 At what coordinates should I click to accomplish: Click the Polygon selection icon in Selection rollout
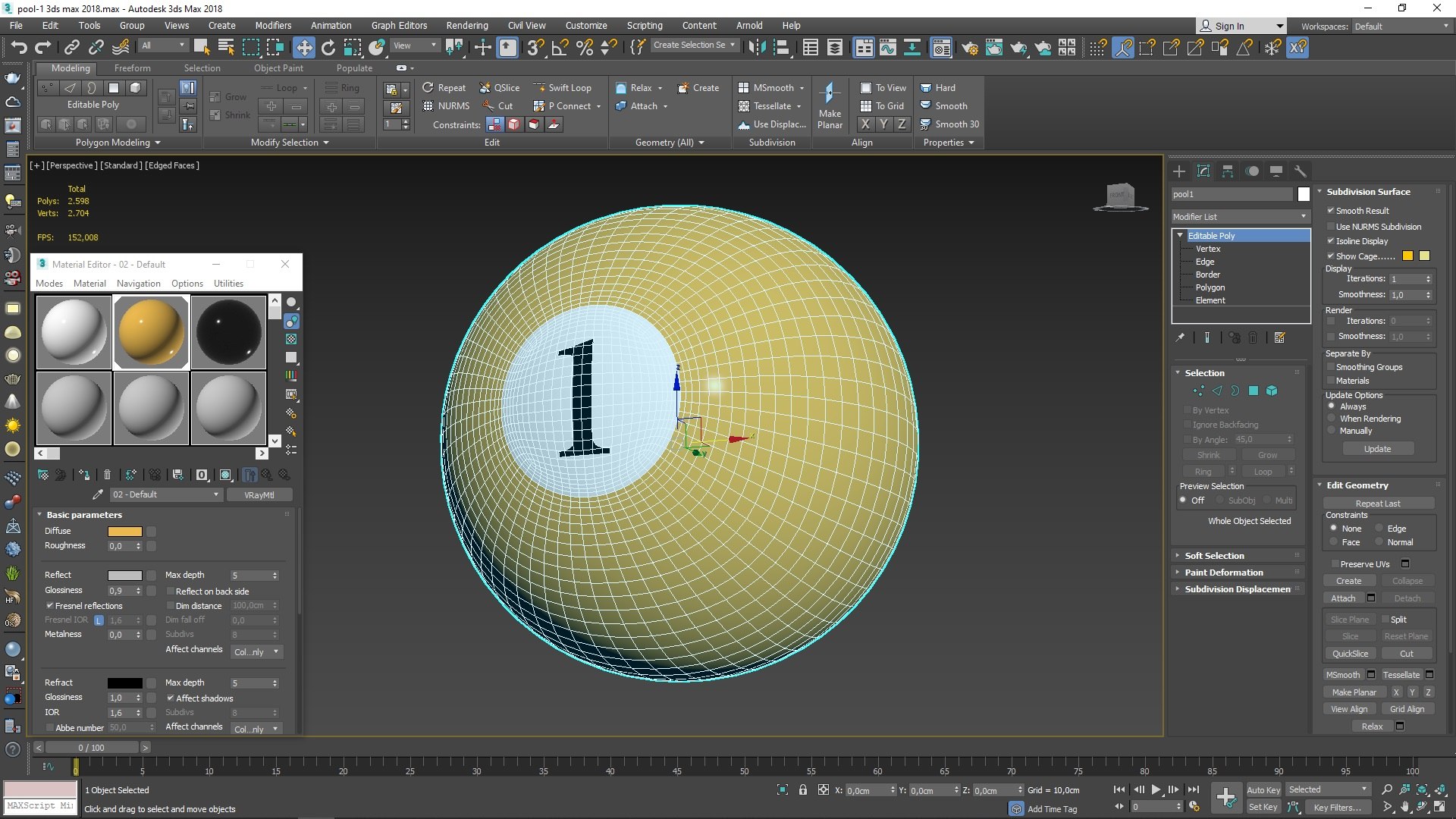(x=1254, y=391)
